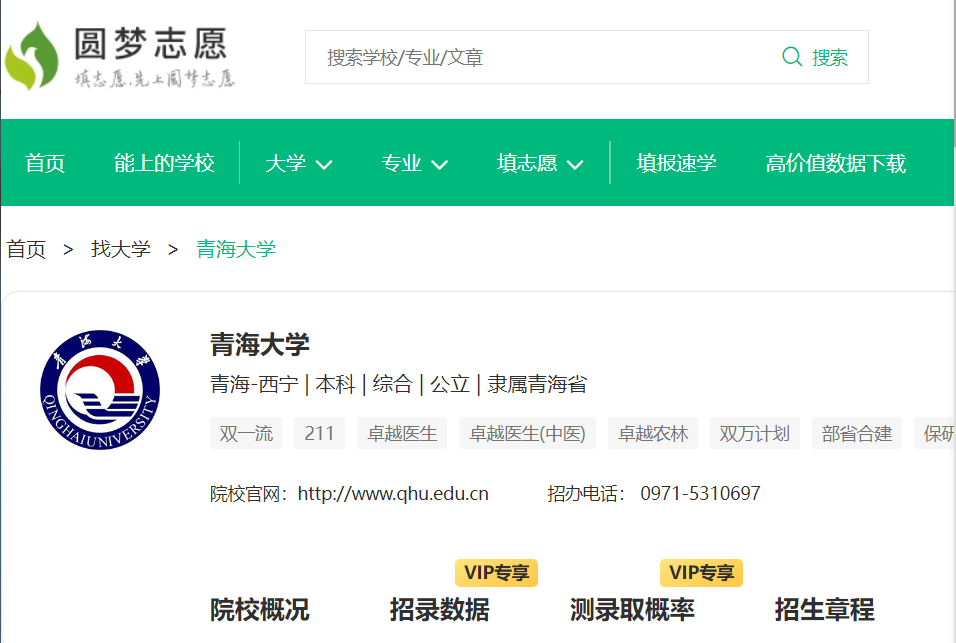Click the green 搜索 button text
956x643 pixels.
tap(830, 57)
